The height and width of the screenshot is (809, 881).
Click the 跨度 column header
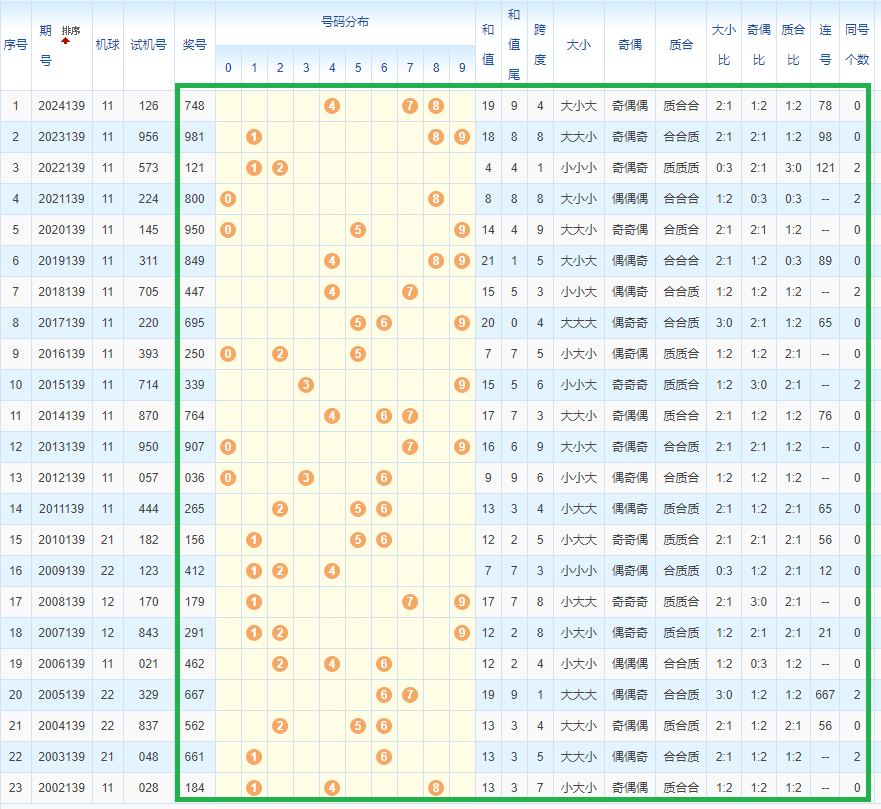(x=540, y=44)
